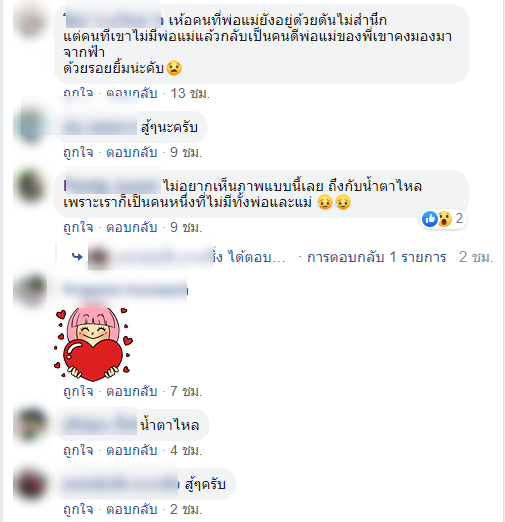Open the profile picture of the first commenter

[31, 21]
